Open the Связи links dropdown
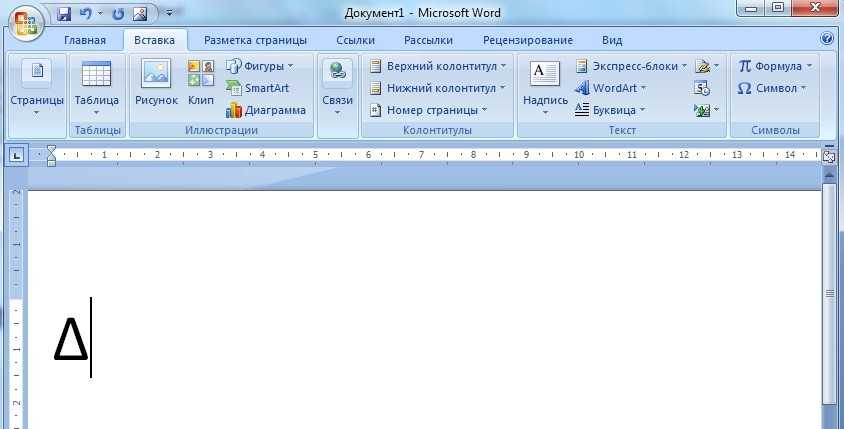This screenshot has height=429, width=844. (337, 87)
